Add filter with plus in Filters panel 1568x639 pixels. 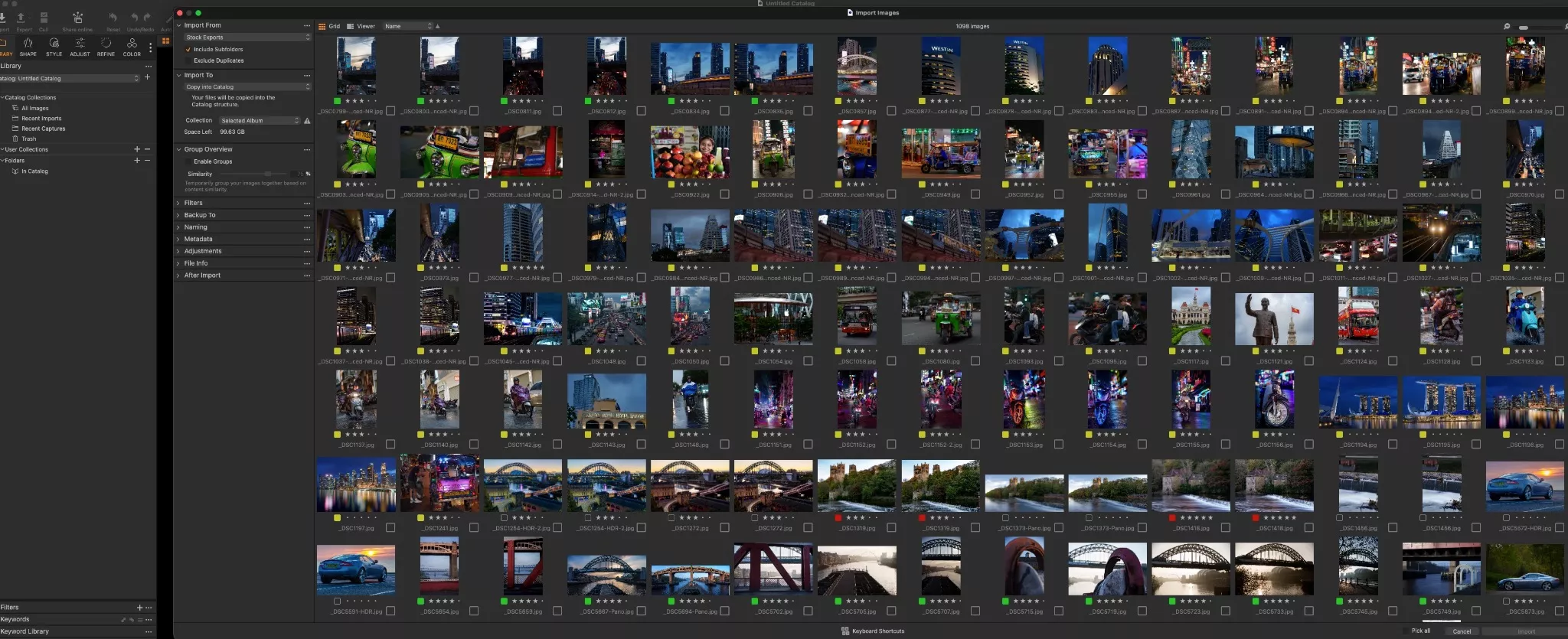139,607
